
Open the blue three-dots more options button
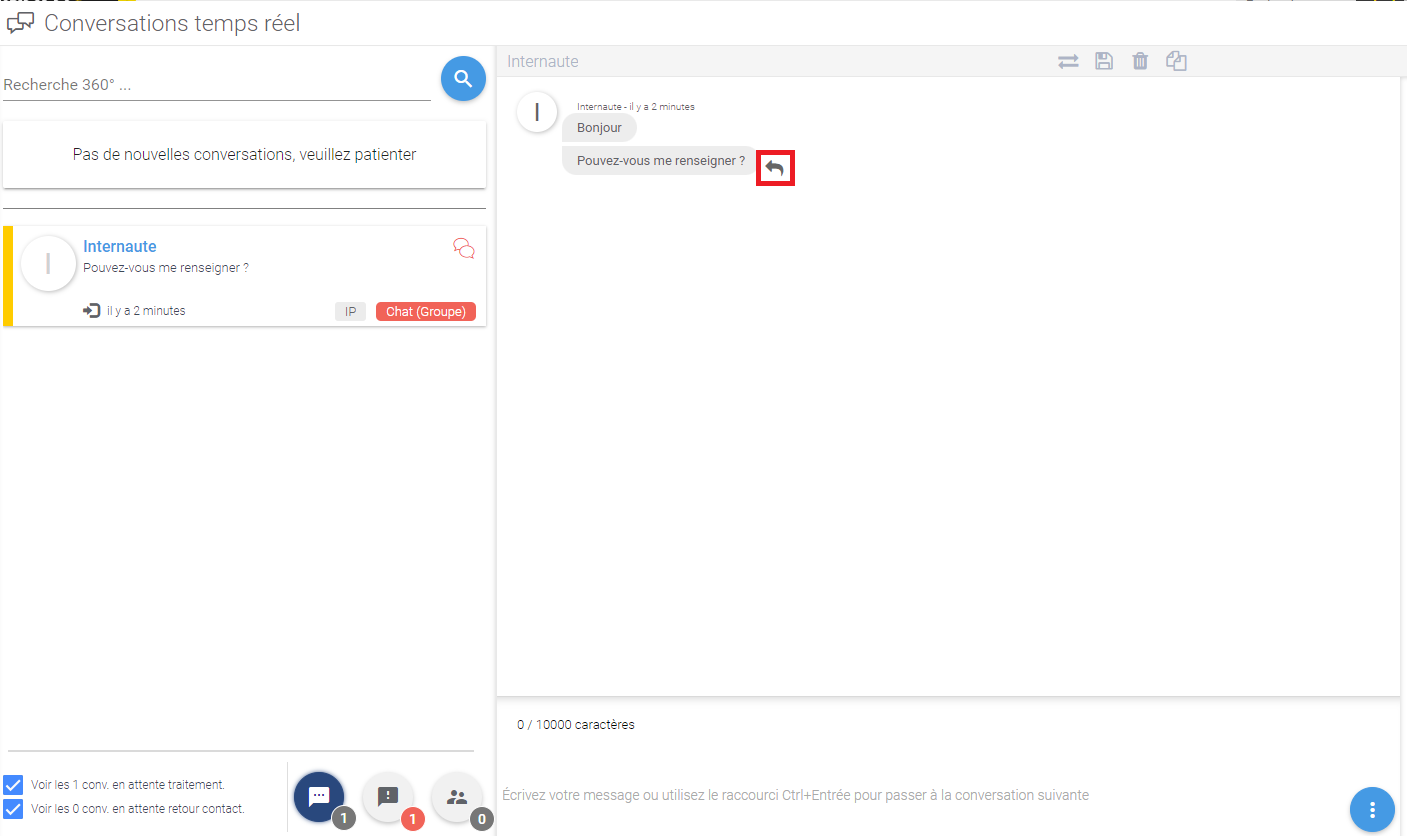pos(1373,809)
